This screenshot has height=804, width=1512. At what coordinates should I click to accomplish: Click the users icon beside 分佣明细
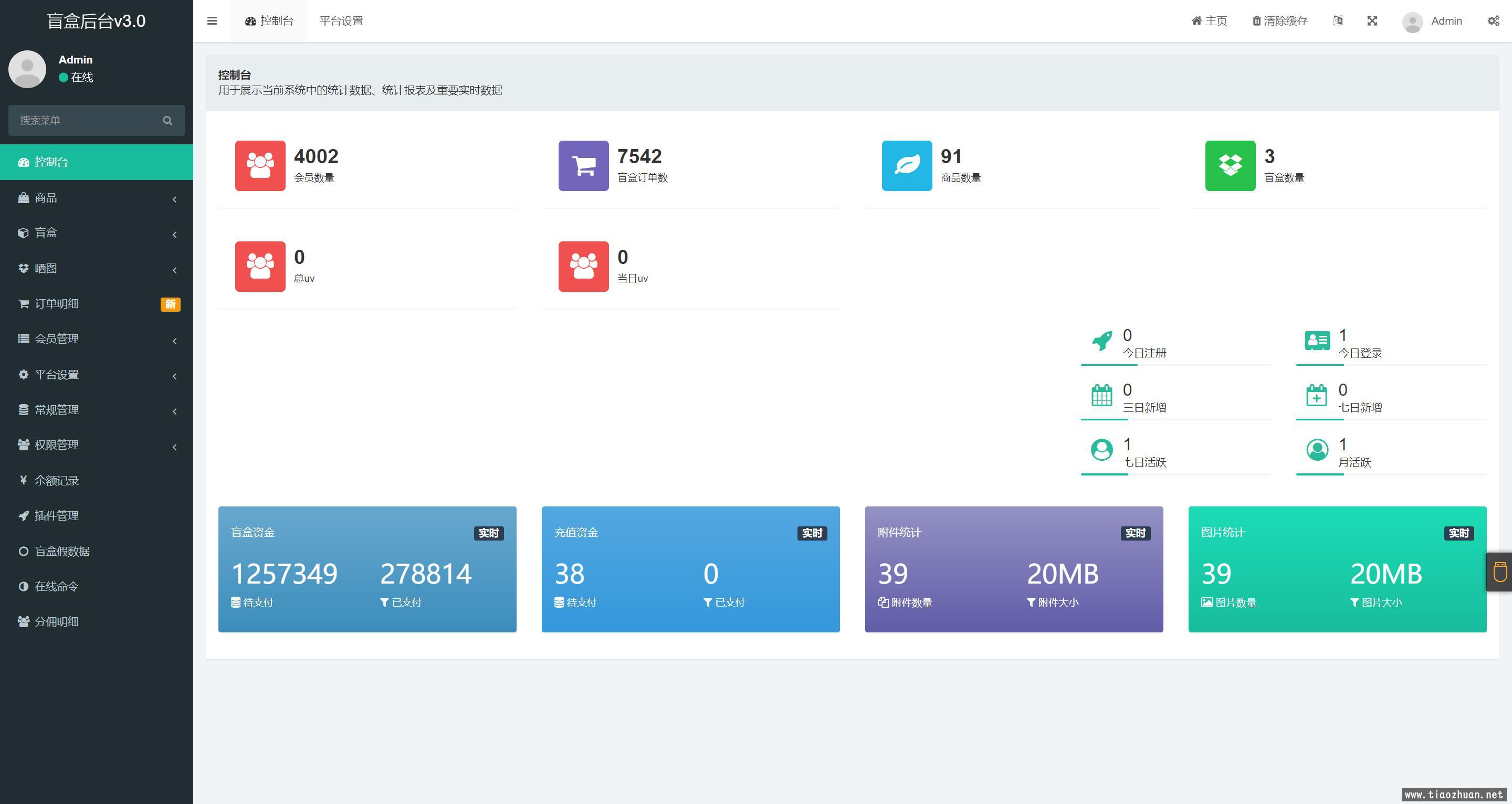(x=24, y=621)
